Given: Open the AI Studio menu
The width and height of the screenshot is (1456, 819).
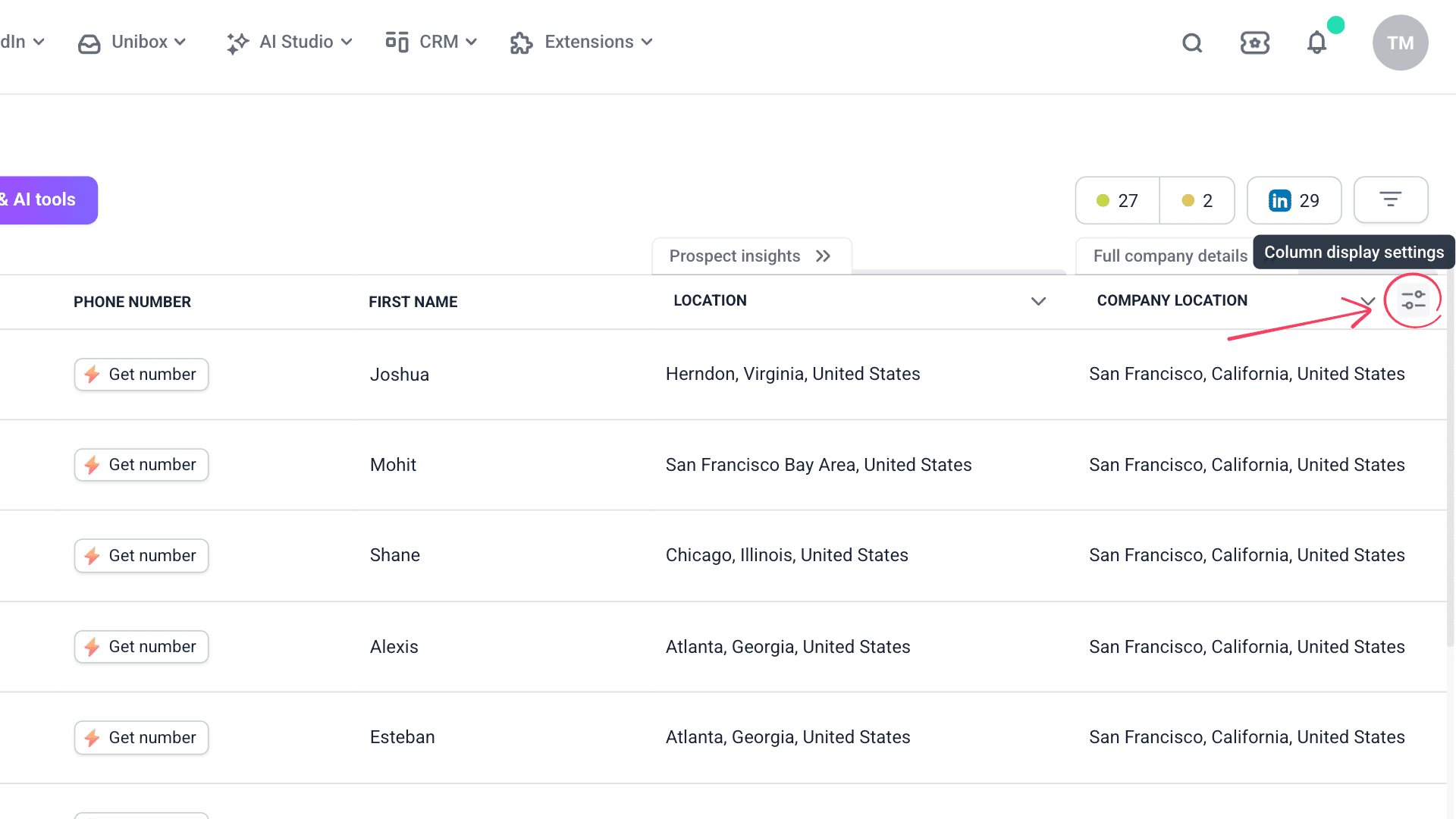Looking at the screenshot, I should pos(289,42).
